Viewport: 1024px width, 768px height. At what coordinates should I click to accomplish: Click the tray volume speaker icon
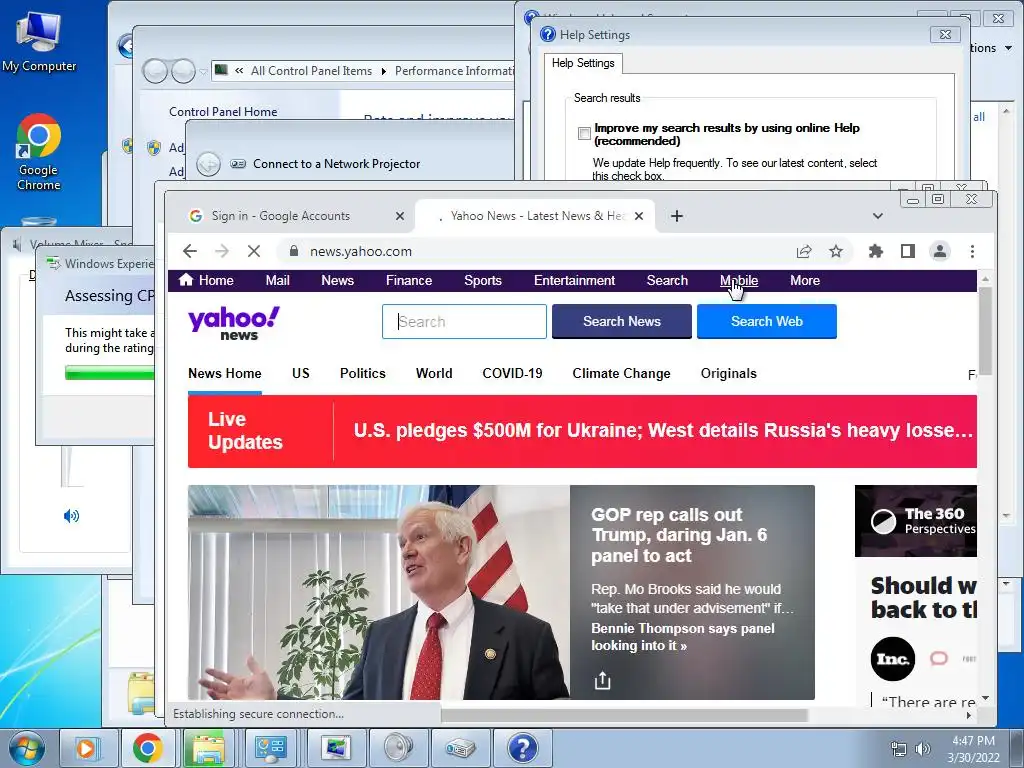pyautogui.click(x=923, y=749)
